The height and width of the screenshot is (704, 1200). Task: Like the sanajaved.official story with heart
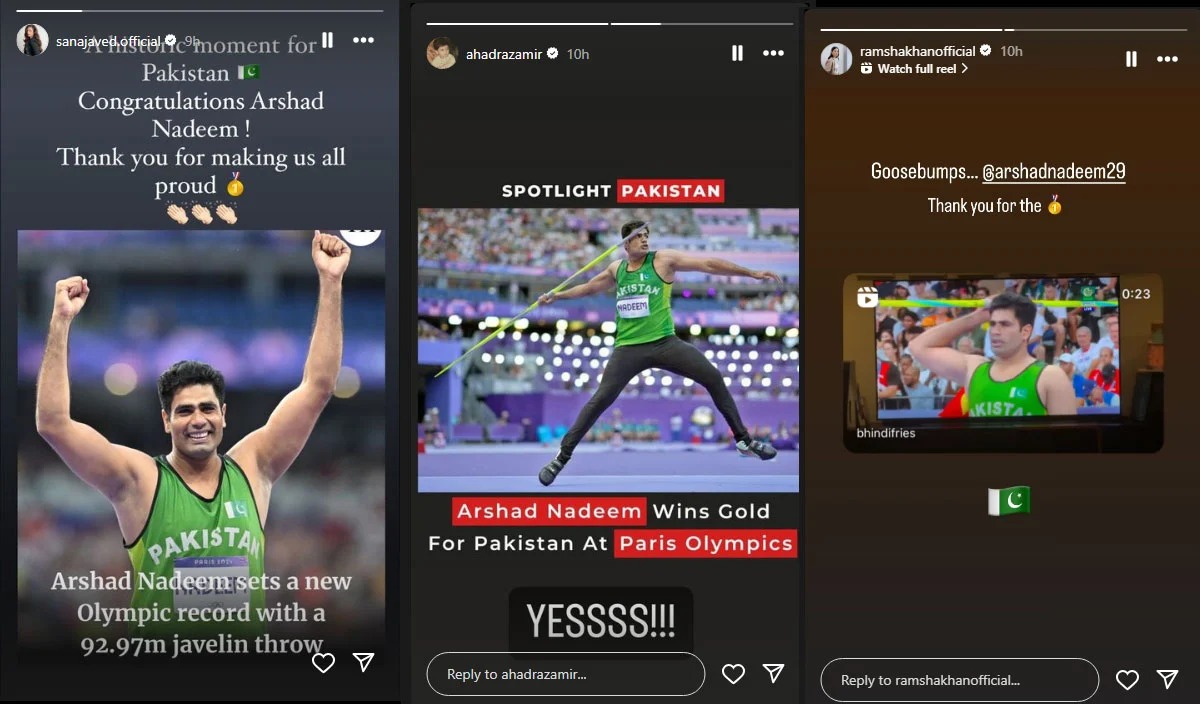[323, 662]
